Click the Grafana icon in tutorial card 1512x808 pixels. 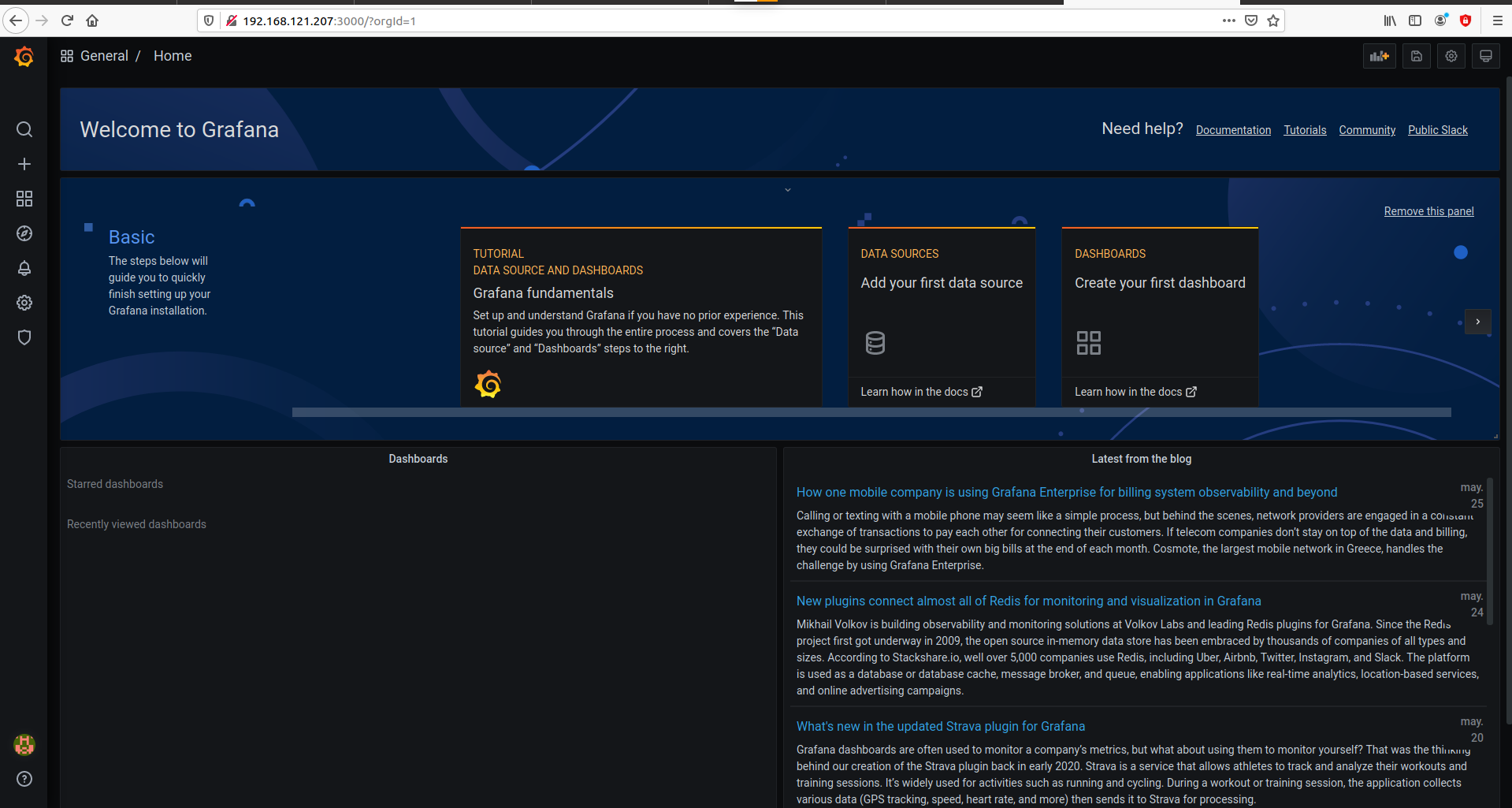pyautogui.click(x=489, y=385)
